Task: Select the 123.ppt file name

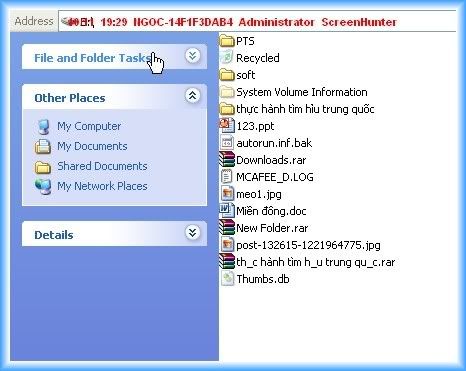Action: tap(255, 126)
